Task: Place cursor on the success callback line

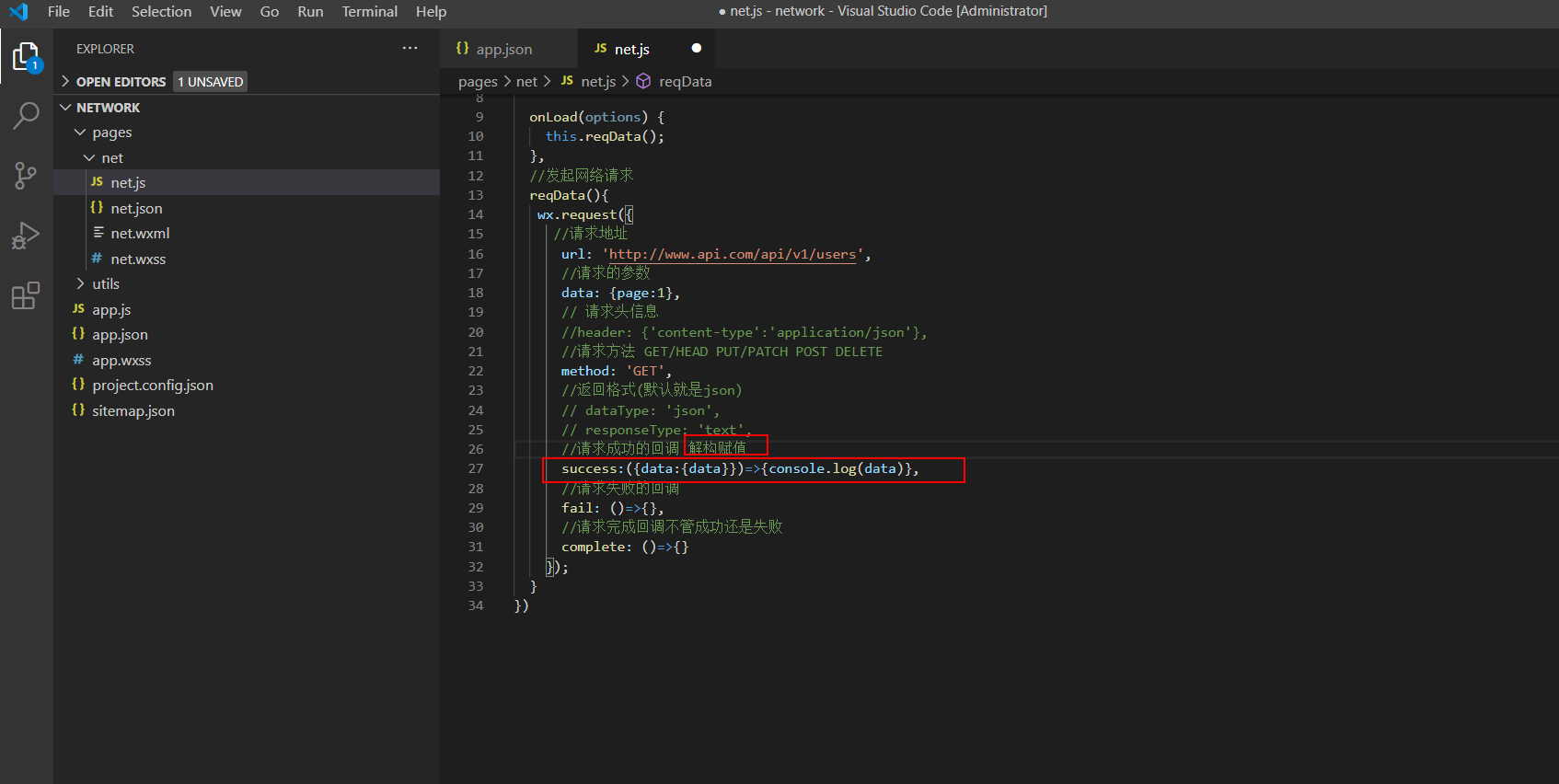Action: click(740, 468)
